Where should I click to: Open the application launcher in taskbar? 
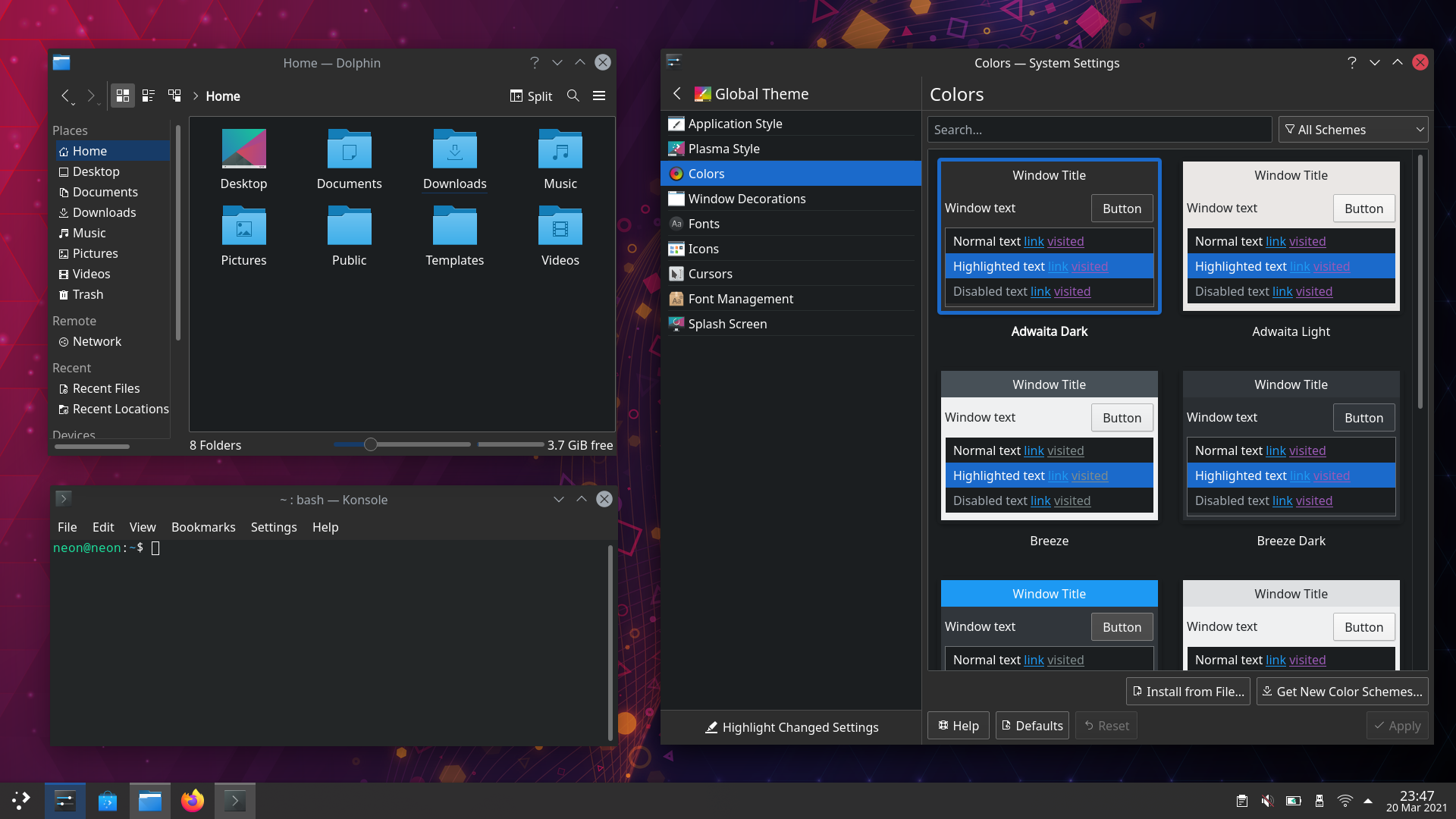point(21,801)
